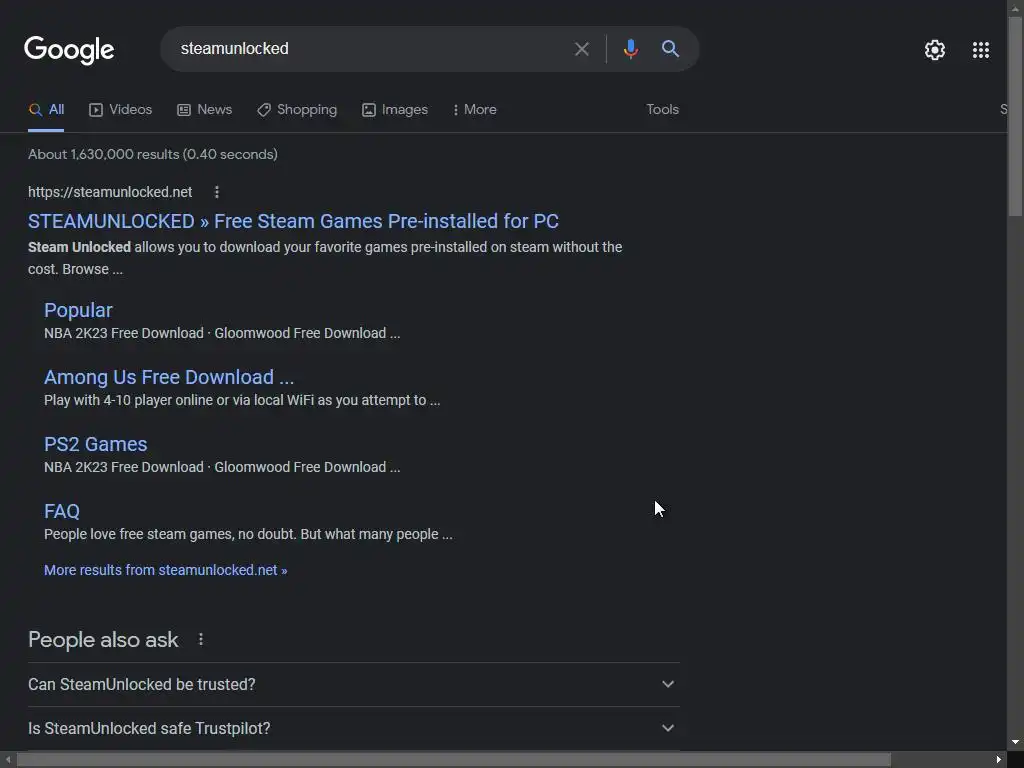Open the Popular sitelink
Image resolution: width=1024 pixels, height=768 pixels.
tap(78, 310)
